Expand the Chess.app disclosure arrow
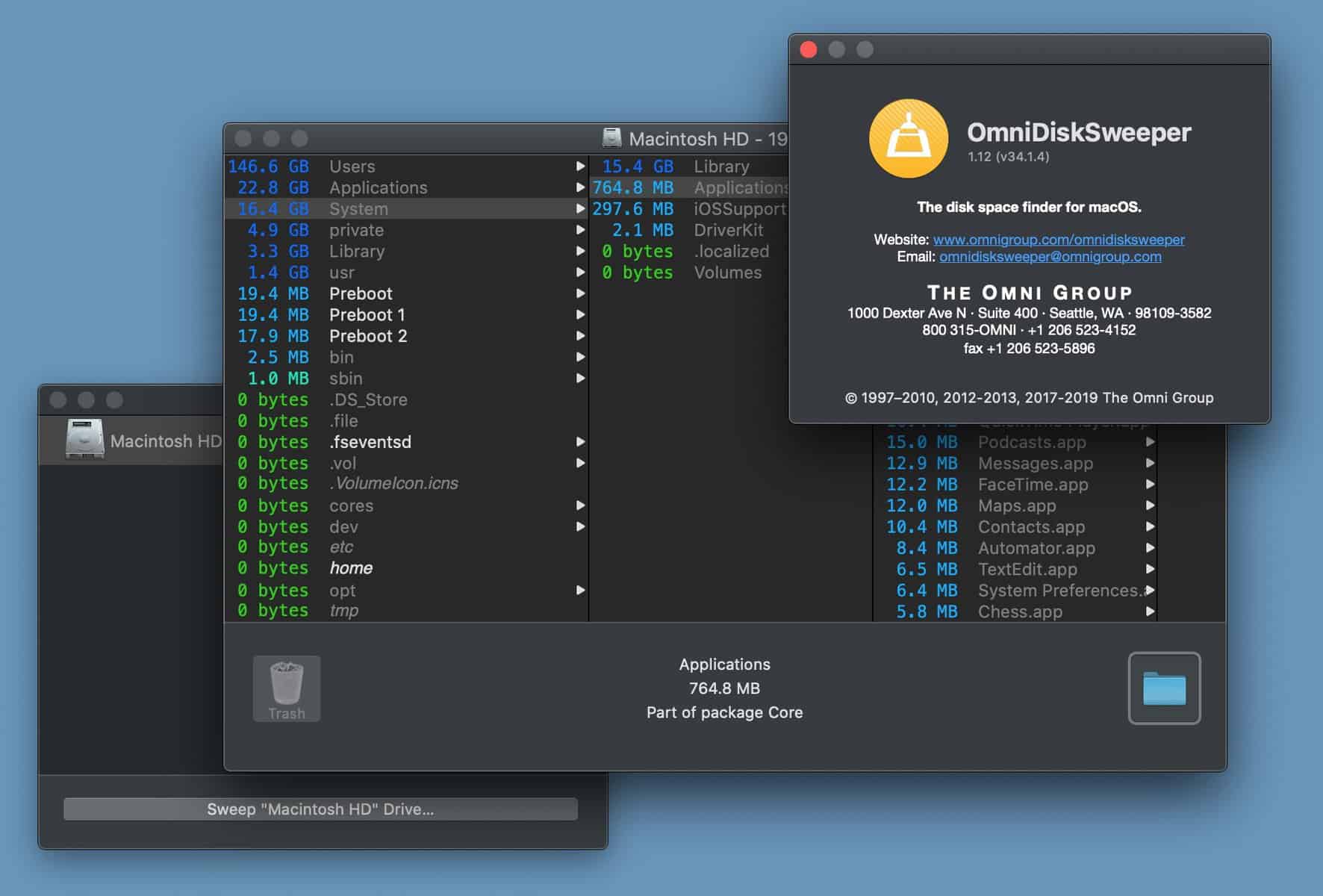This screenshot has width=1323, height=896. click(1150, 612)
